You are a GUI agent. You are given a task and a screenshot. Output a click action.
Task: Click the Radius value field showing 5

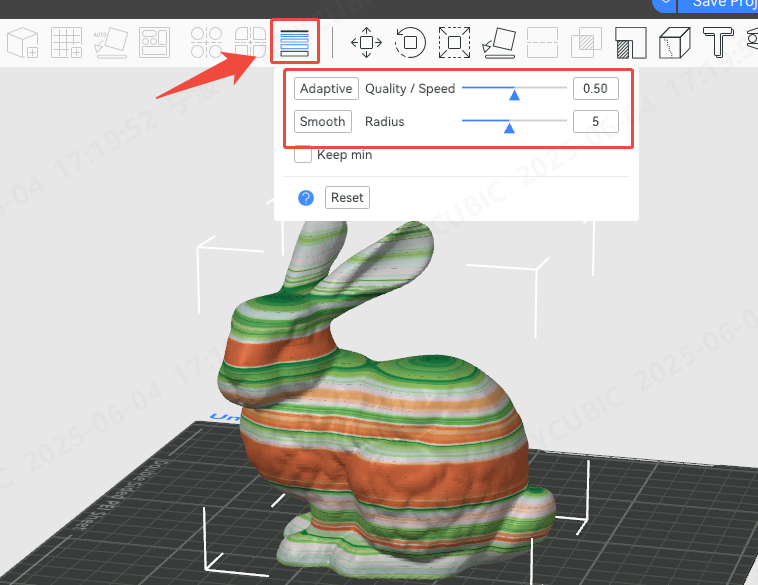(596, 121)
